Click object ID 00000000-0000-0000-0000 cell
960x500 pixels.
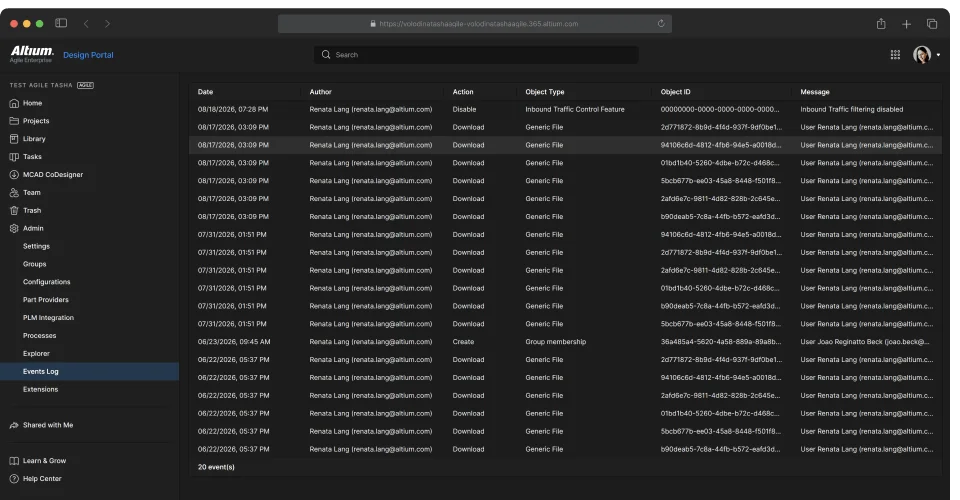coord(720,110)
